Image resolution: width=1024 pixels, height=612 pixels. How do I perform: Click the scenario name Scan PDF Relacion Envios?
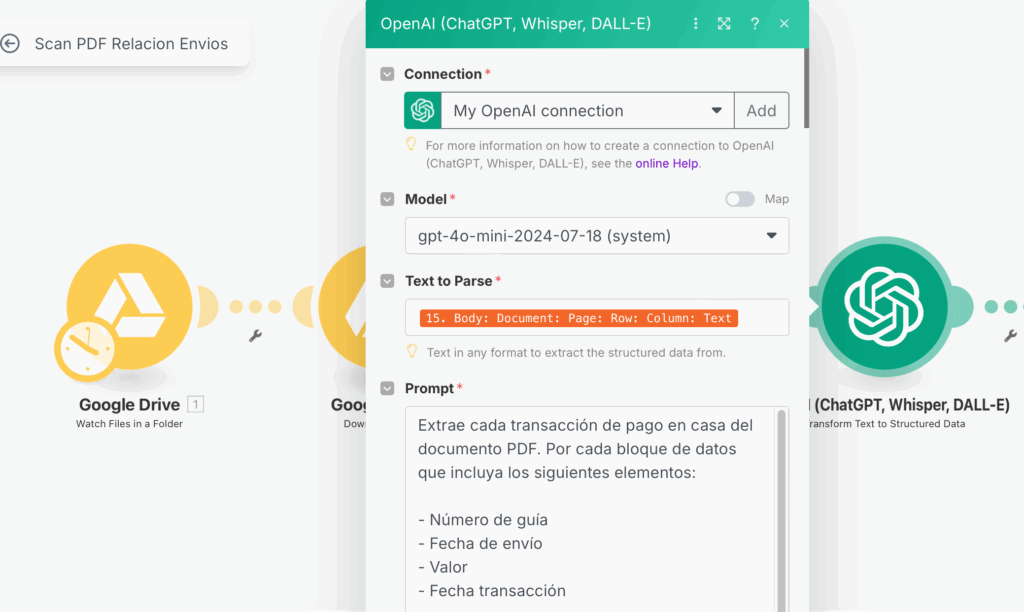point(131,44)
